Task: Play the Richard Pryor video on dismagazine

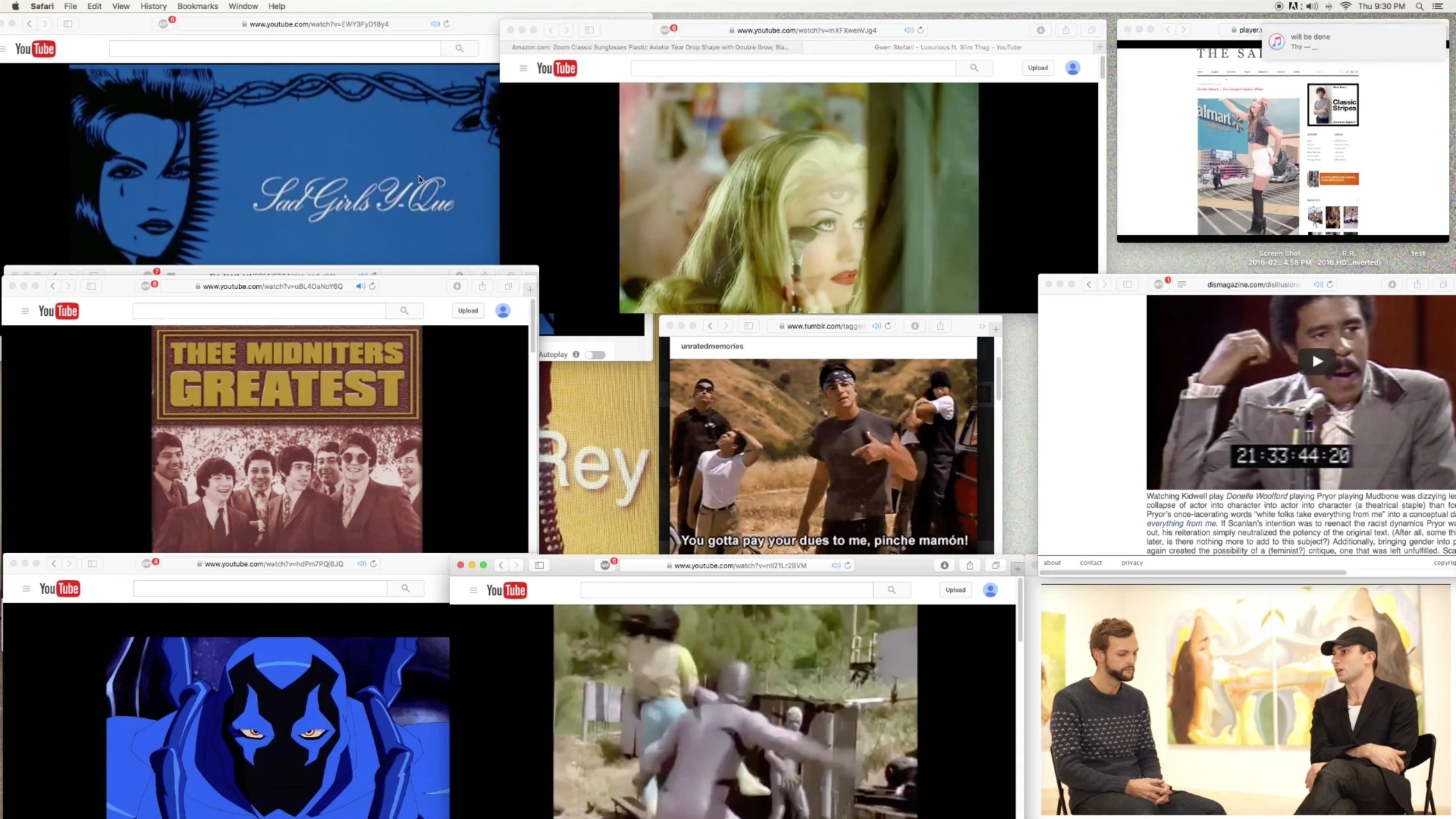Action: [1316, 361]
